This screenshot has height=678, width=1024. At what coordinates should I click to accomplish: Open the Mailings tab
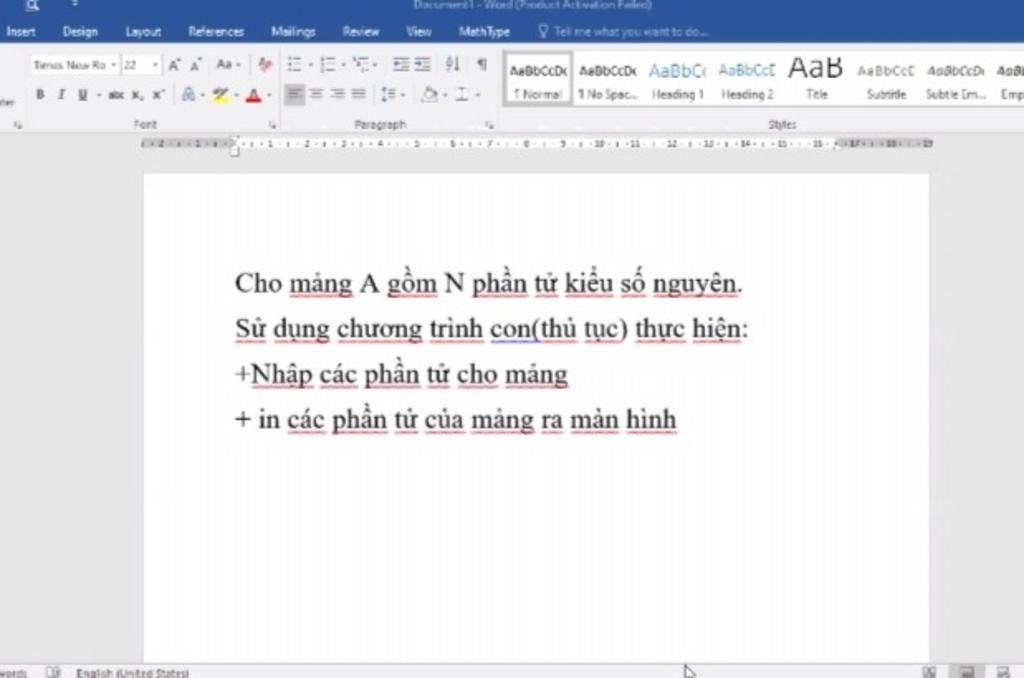point(293,31)
